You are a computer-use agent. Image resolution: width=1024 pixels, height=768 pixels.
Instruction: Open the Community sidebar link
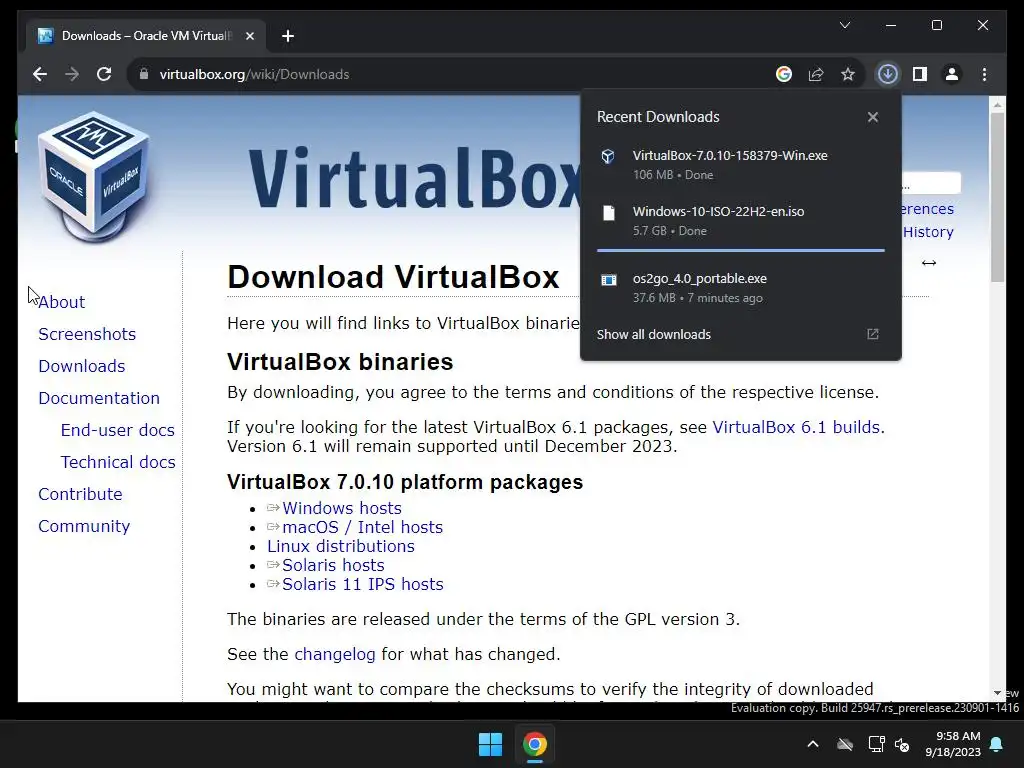pos(84,526)
